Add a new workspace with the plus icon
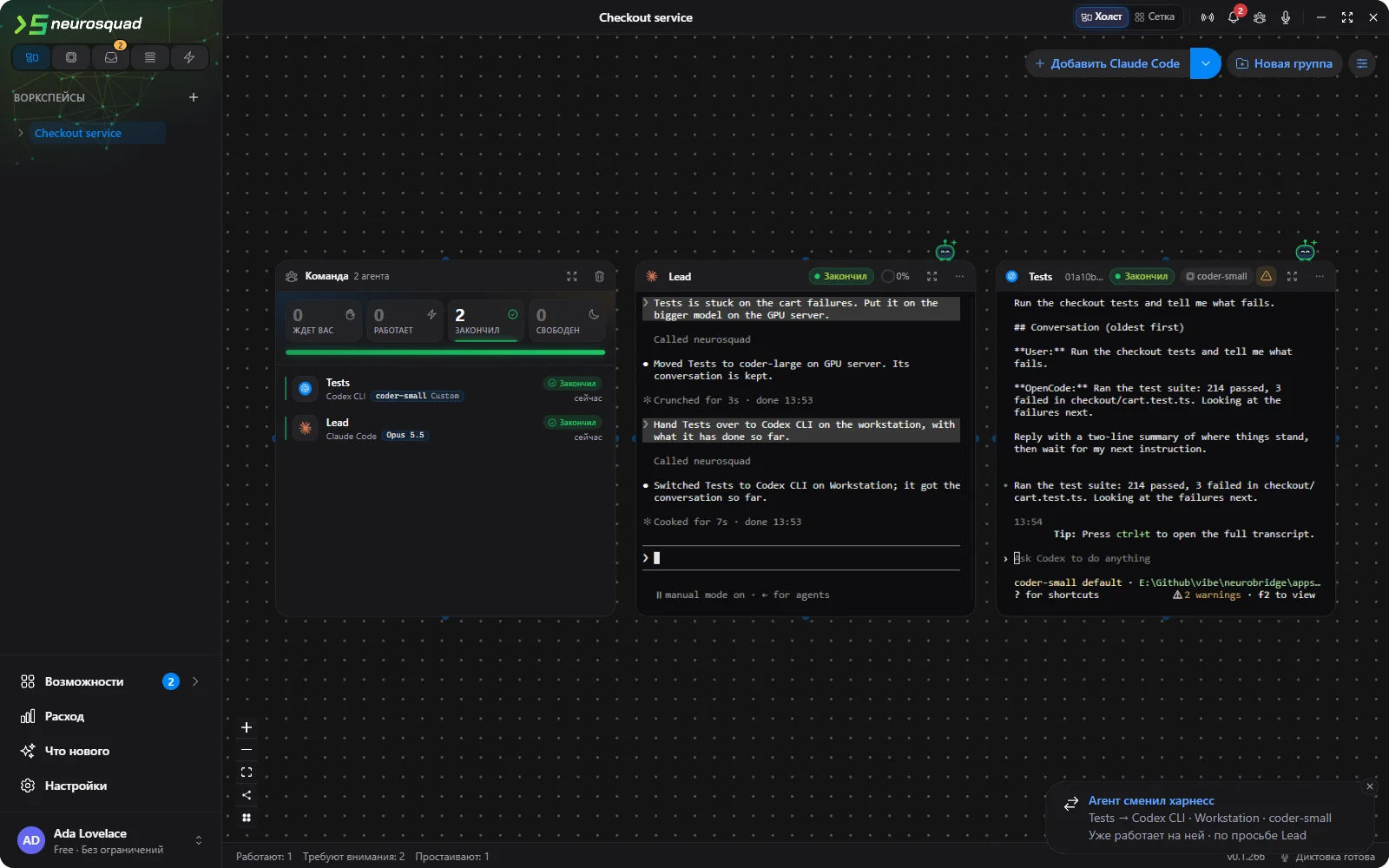This screenshot has height=868, width=1389. (x=194, y=97)
